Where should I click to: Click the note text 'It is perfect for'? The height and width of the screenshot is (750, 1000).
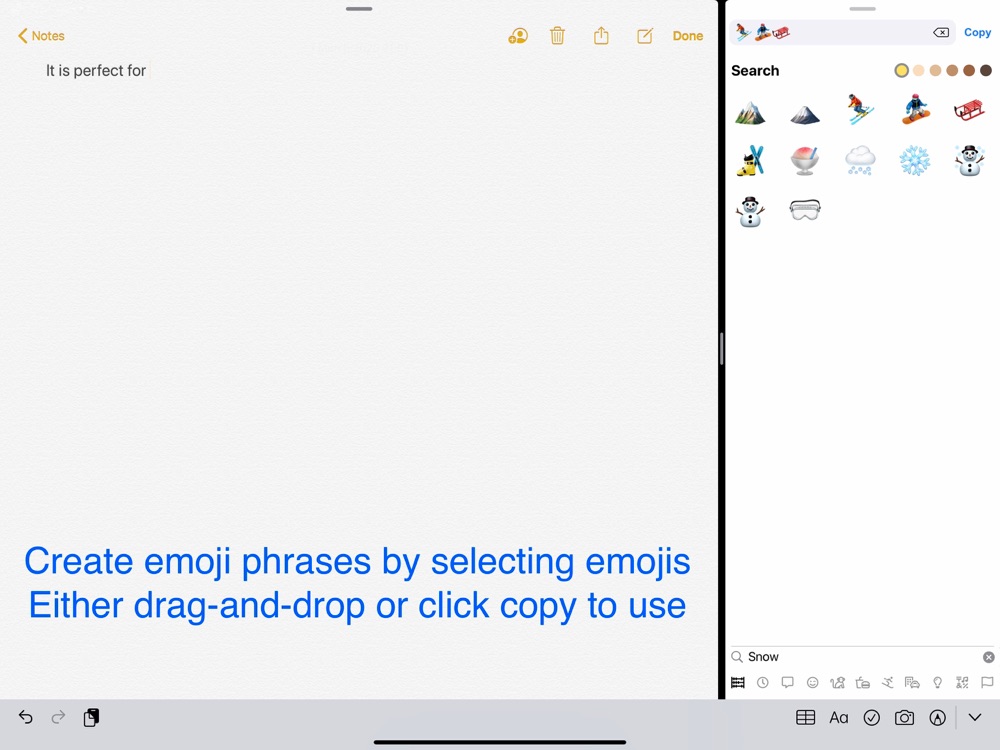tap(96, 70)
